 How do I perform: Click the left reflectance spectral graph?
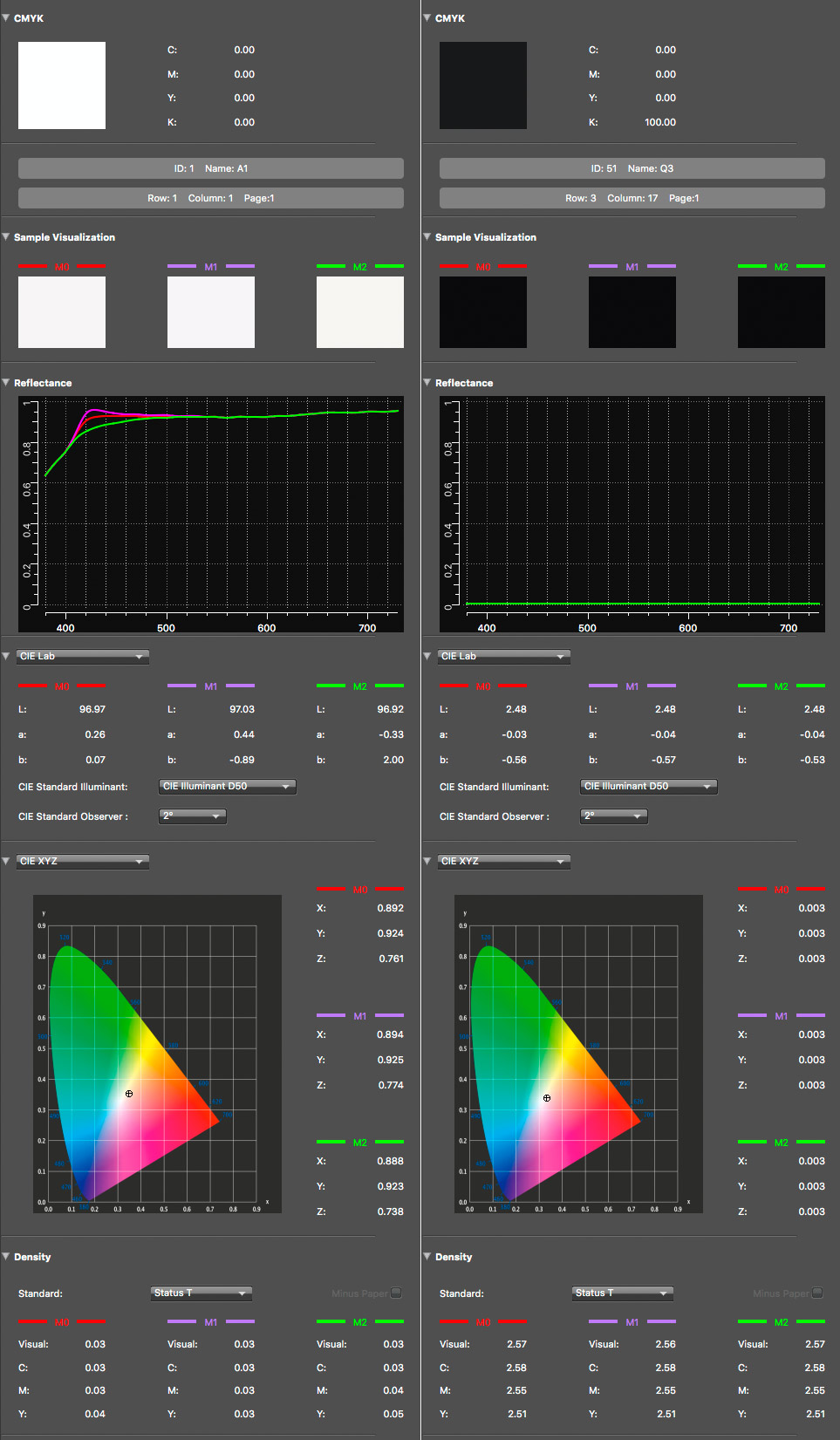(x=211, y=515)
